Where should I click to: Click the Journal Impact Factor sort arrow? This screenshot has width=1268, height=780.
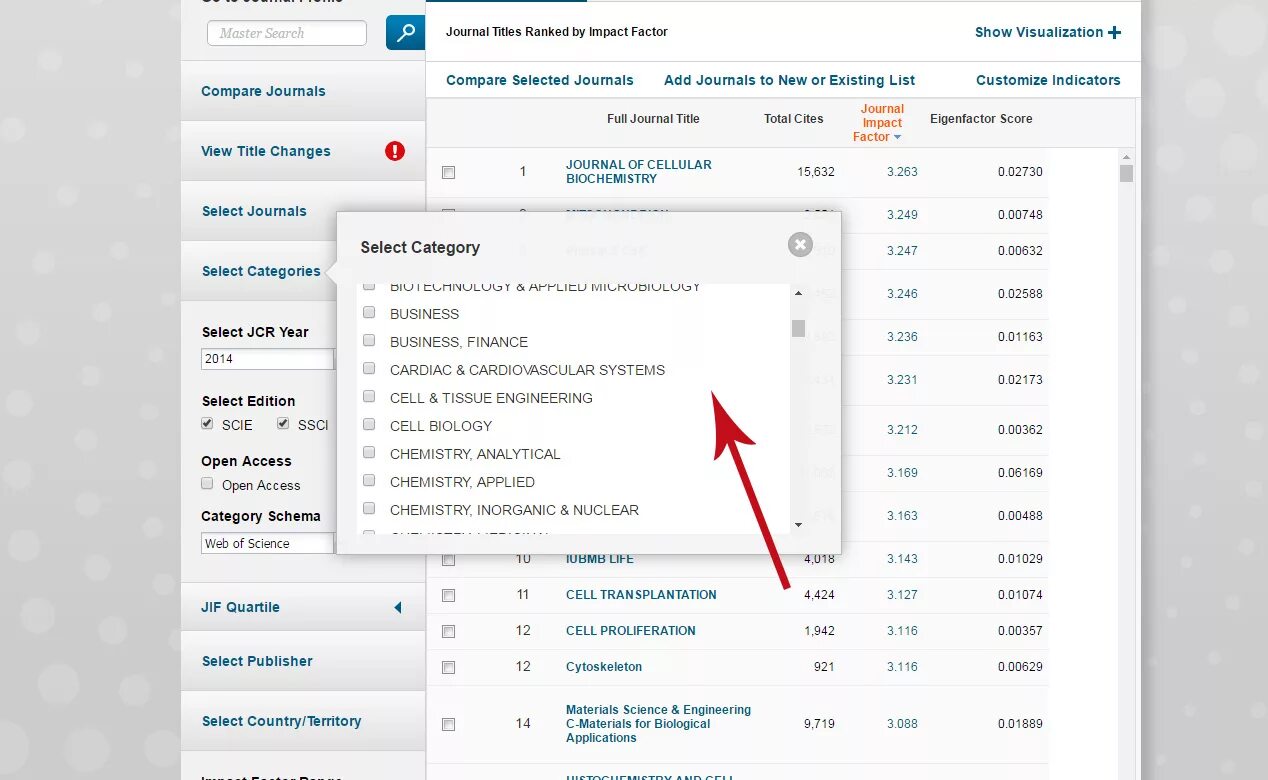(x=897, y=137)
